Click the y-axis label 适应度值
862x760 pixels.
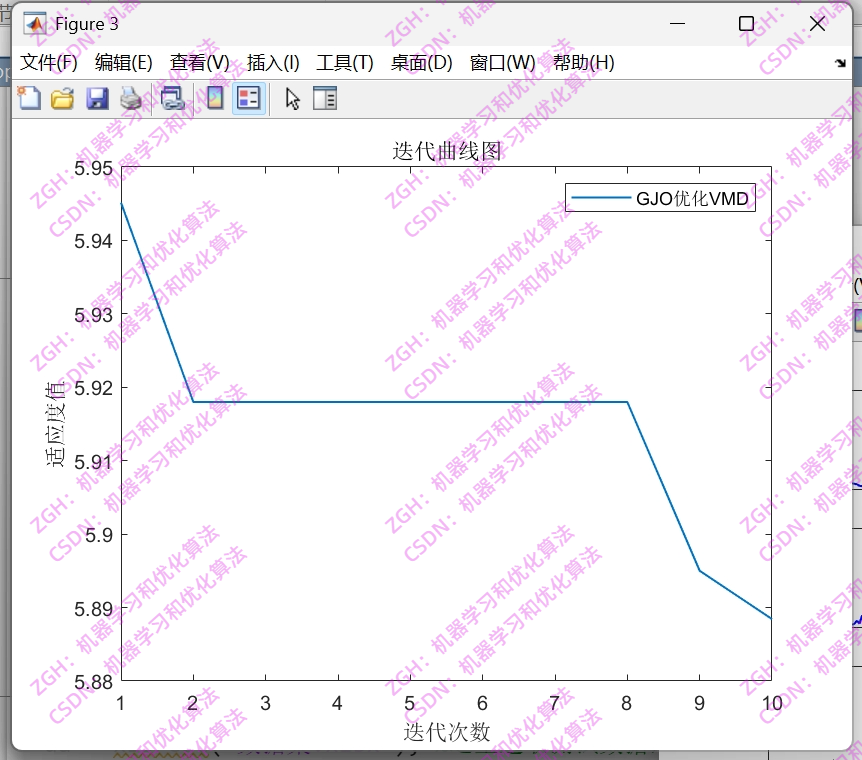(x=55, y=424)
